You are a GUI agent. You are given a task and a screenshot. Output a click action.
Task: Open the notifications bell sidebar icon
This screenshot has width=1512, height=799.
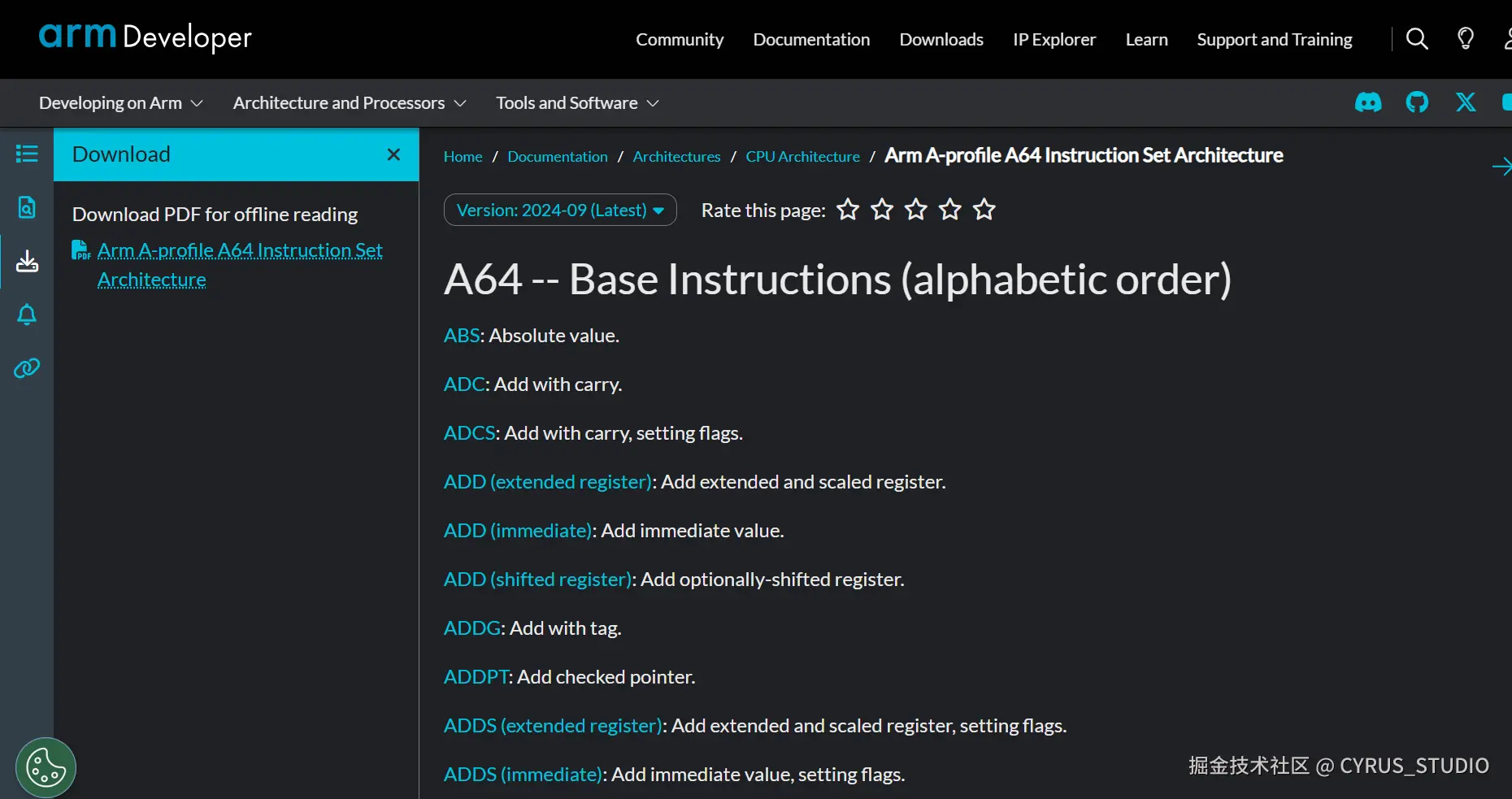27,315
